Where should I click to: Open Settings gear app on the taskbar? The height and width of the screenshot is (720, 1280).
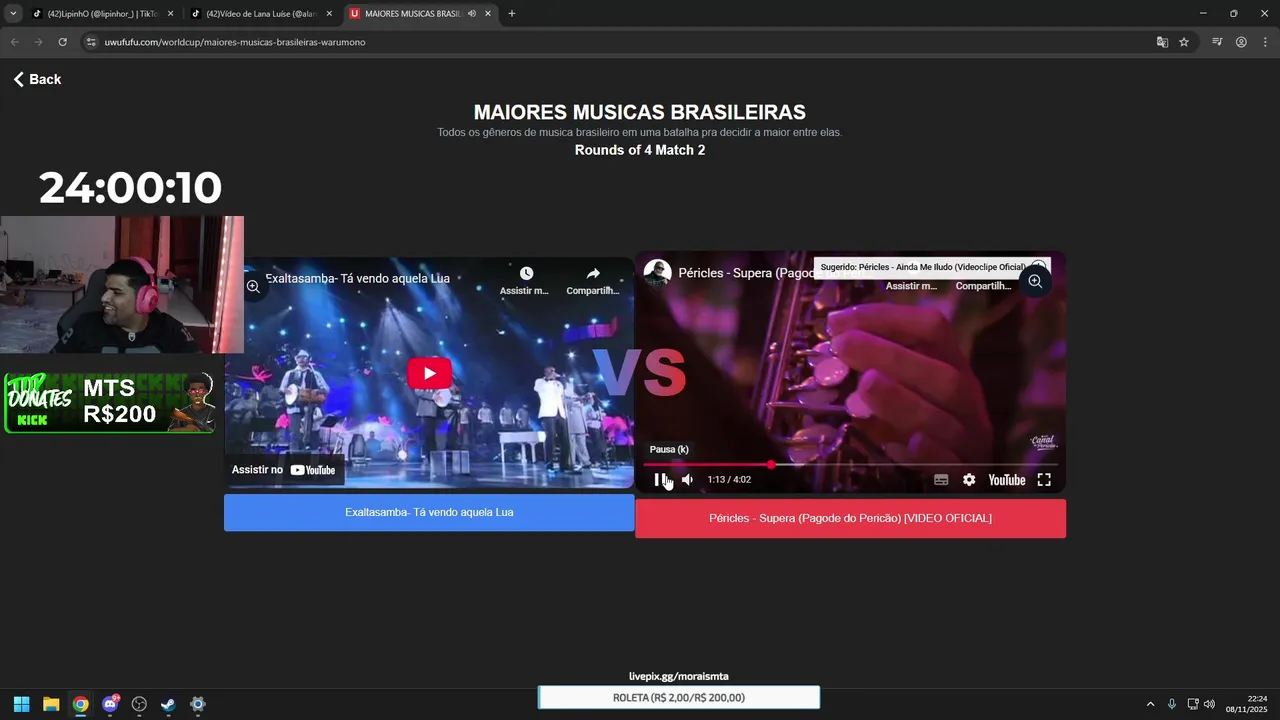[198, 704]
